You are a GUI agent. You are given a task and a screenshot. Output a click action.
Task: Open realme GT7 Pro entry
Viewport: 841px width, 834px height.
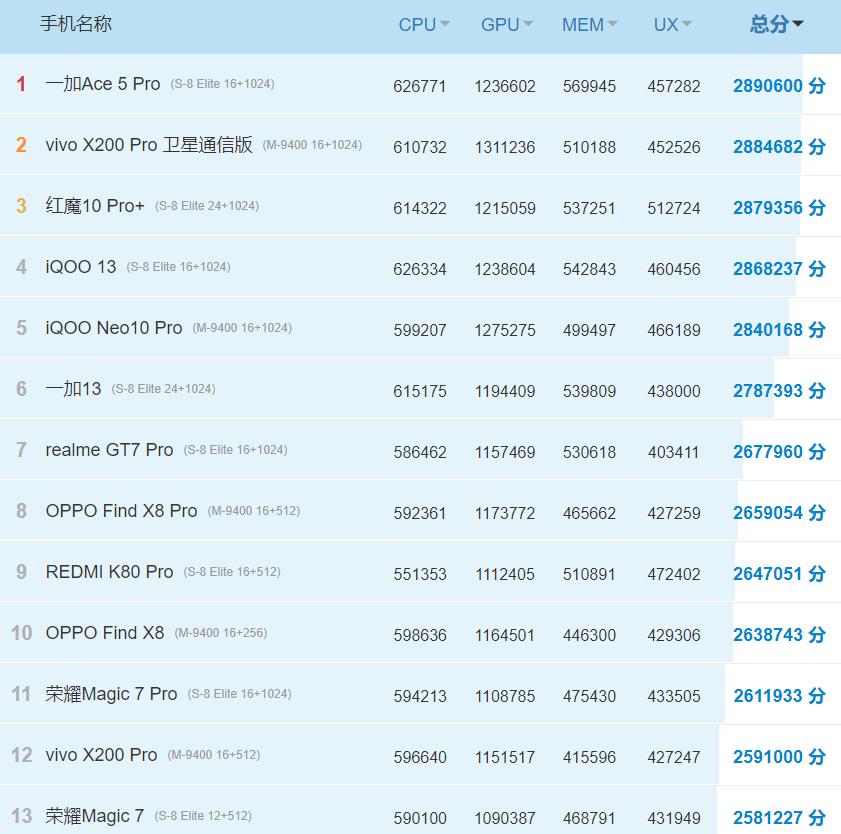109,450
